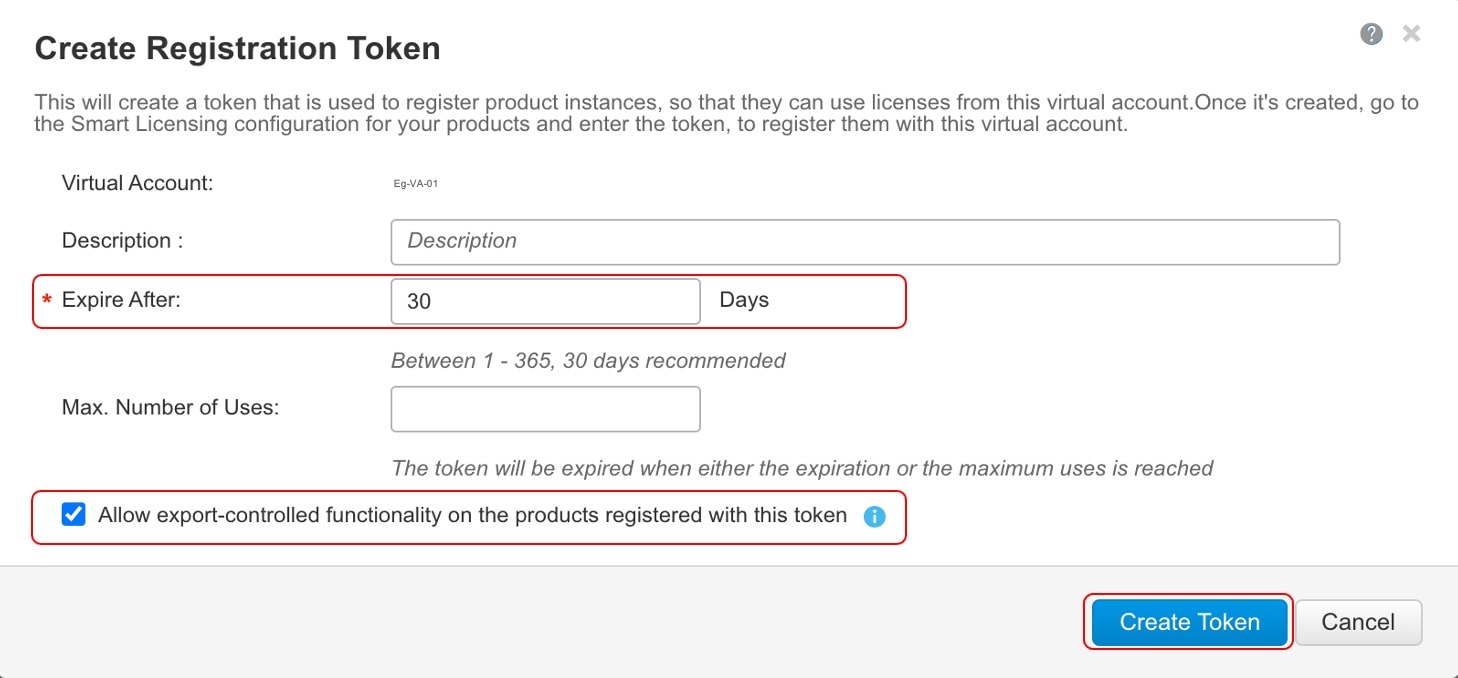The width and height of the screenshot is (1458, 678).
Task: Click the blue info icon beside export-controlled option
Action: pyautogui.click(x=874, y=517)
